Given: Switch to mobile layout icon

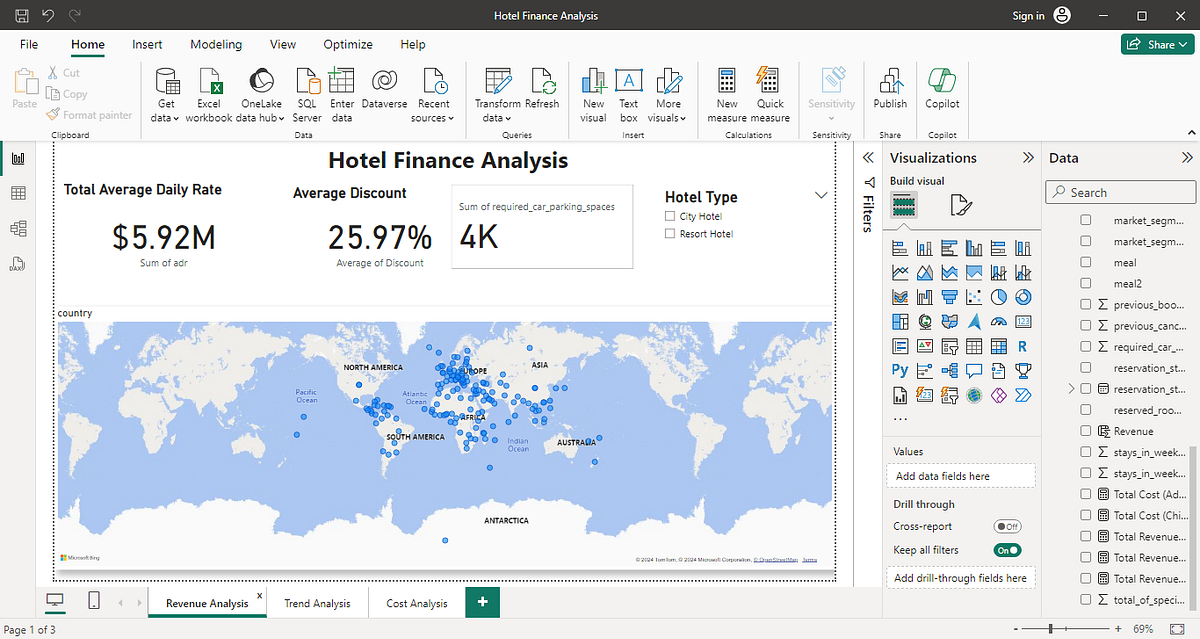Looking at the screenshot, I should (94, 601).
